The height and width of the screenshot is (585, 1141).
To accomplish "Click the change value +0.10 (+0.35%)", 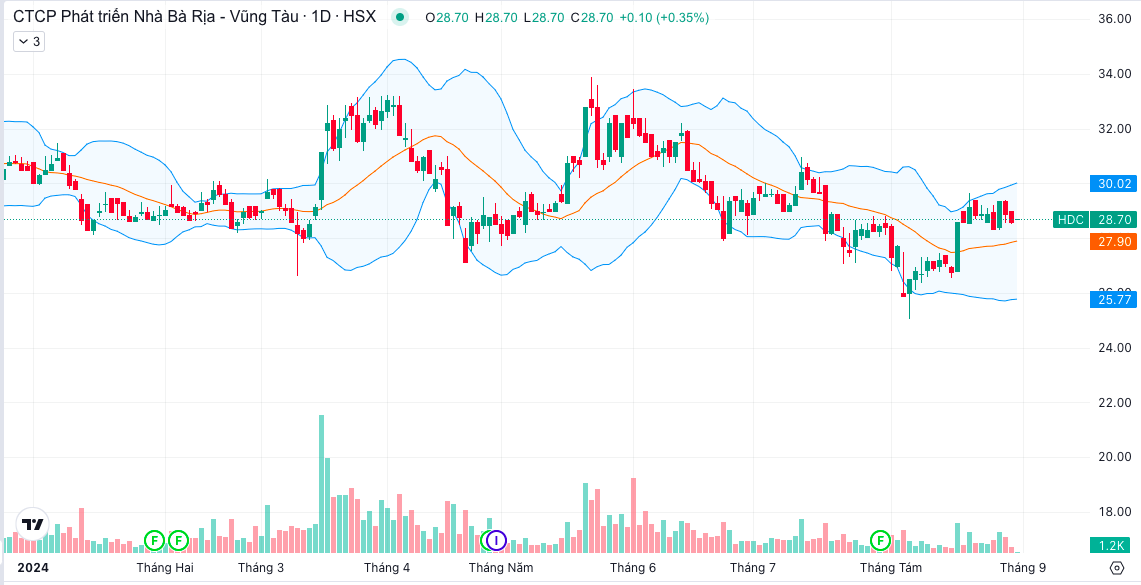I will click(664, 17).
